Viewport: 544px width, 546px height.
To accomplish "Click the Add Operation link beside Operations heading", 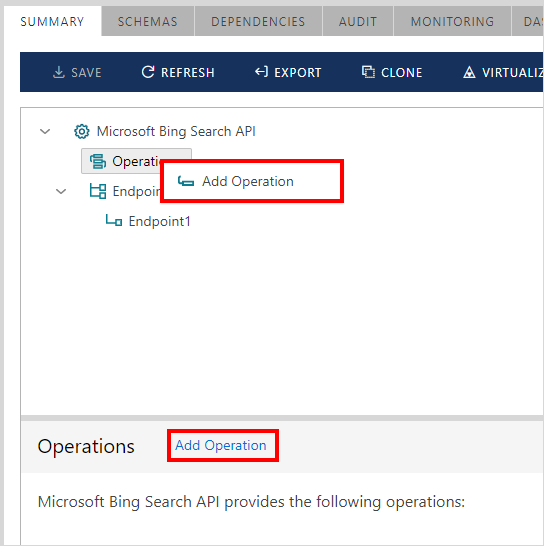I will [221, 445].
